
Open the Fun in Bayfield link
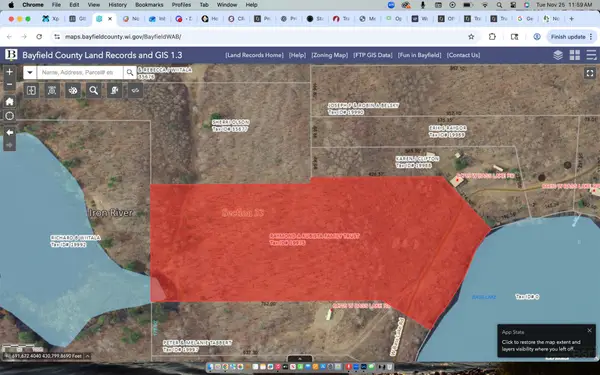tap(419, 55)
